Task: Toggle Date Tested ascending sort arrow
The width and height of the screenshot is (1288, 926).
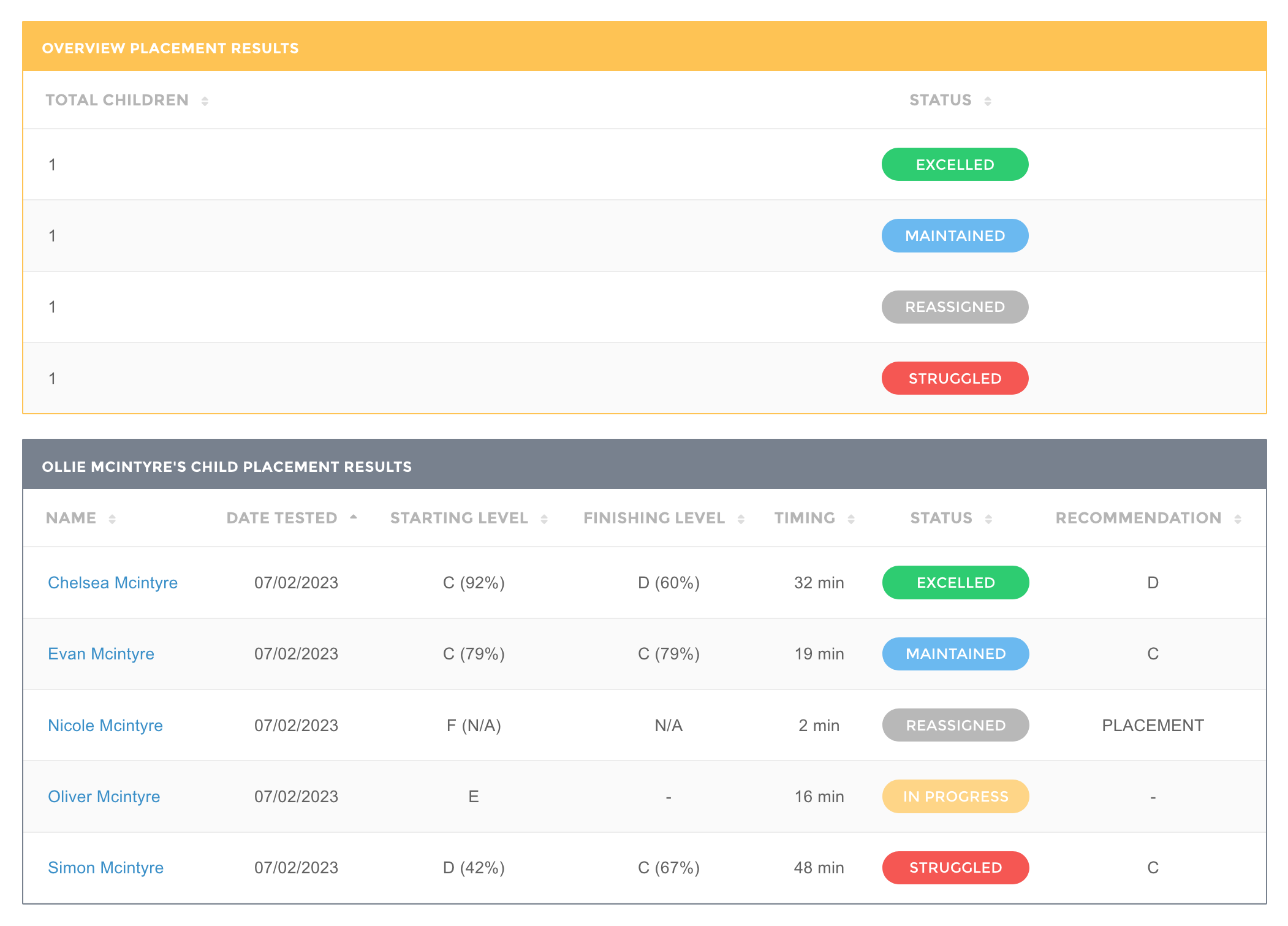Action: [x=354, y=518]
